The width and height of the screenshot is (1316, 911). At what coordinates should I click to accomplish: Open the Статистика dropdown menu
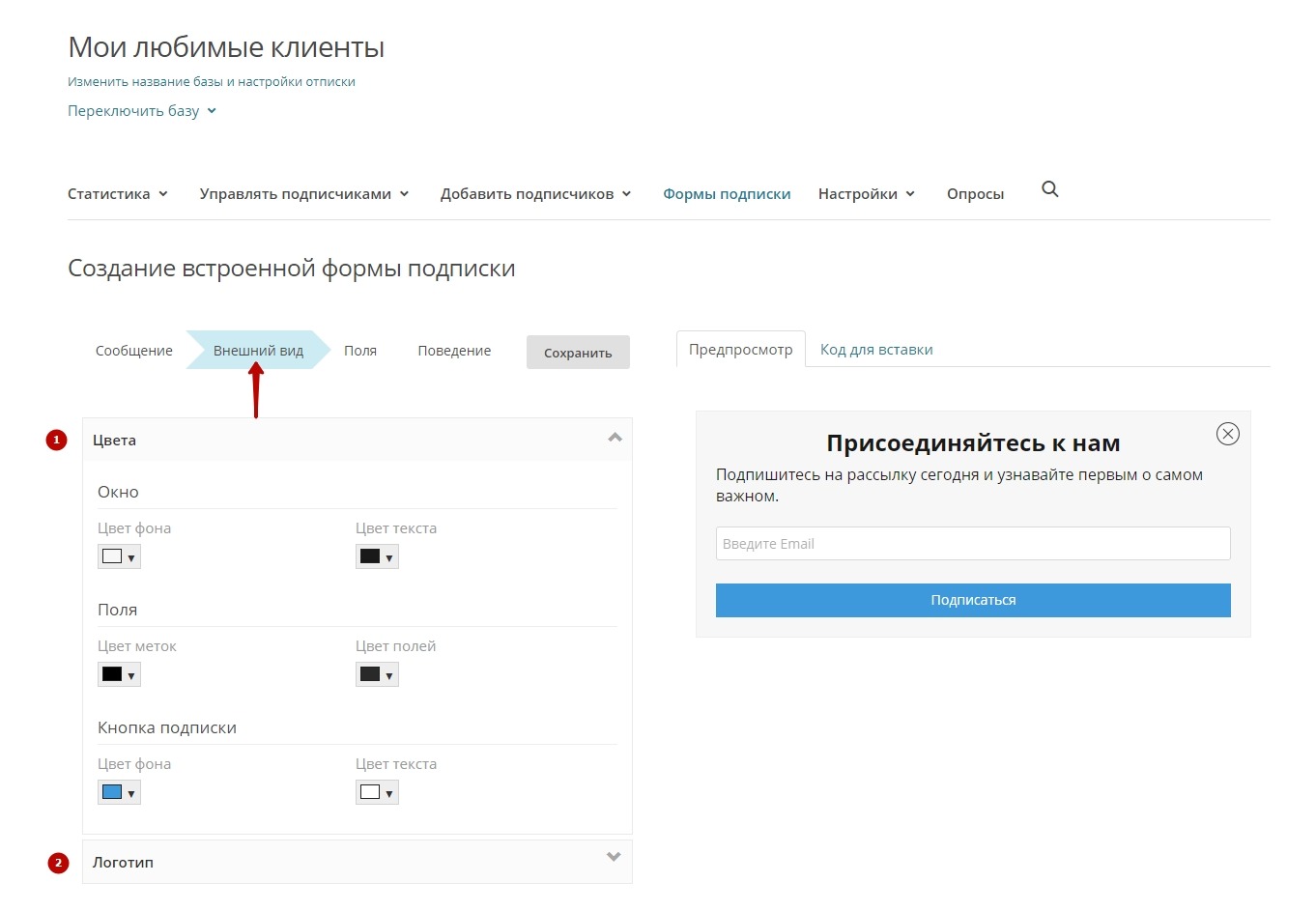point(117,194)
